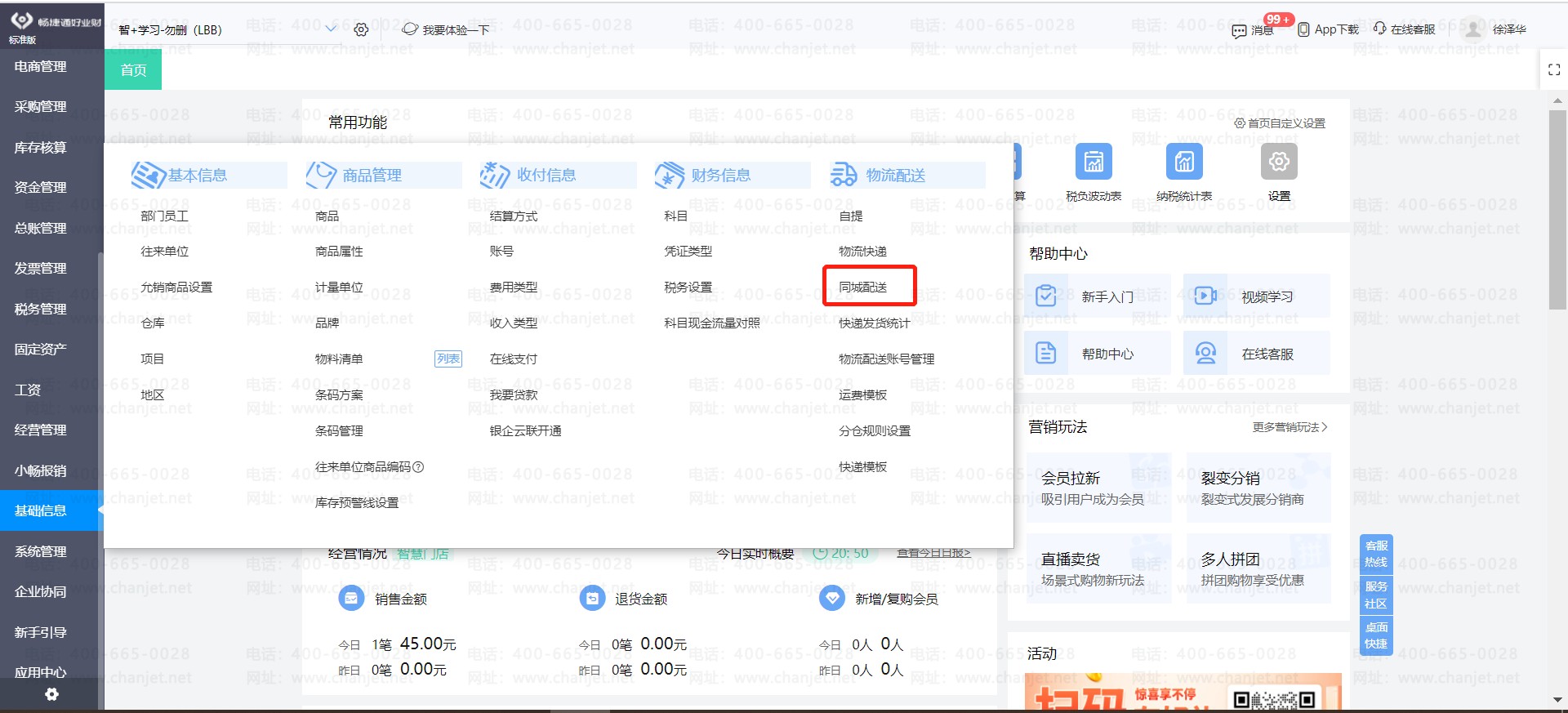Click the 我要体验一下 bubble icon
Image resolution: width=1568 pixels, height=713 pixels.
(x=410, y=29)
